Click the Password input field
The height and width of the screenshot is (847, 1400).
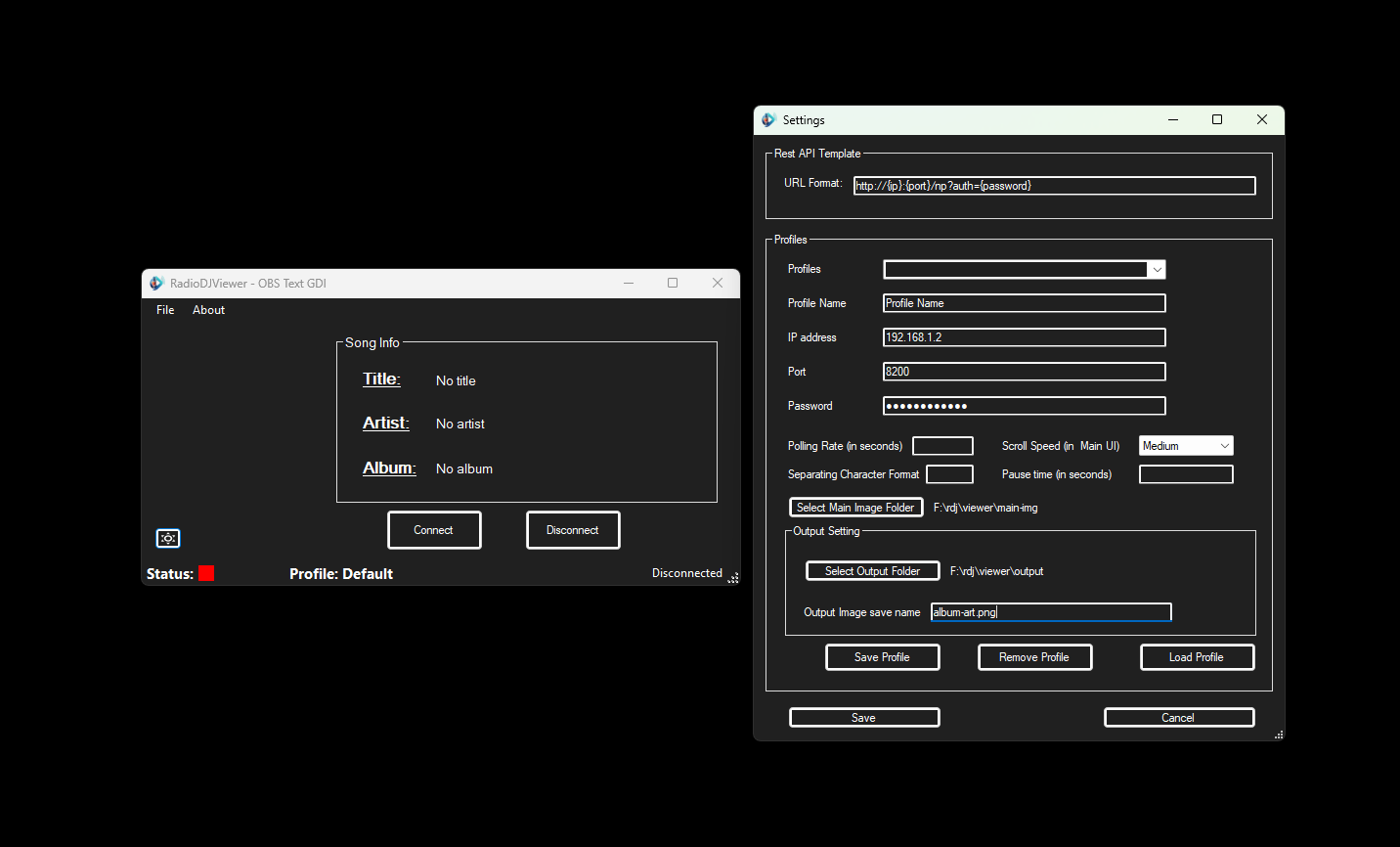coord(1024,406)
